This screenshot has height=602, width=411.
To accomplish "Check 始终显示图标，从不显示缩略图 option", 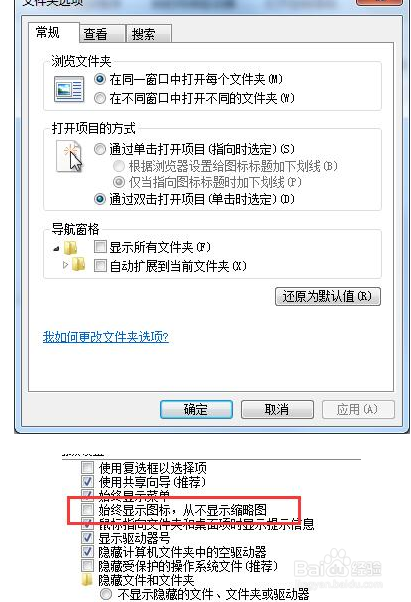I will click(87, 510).
